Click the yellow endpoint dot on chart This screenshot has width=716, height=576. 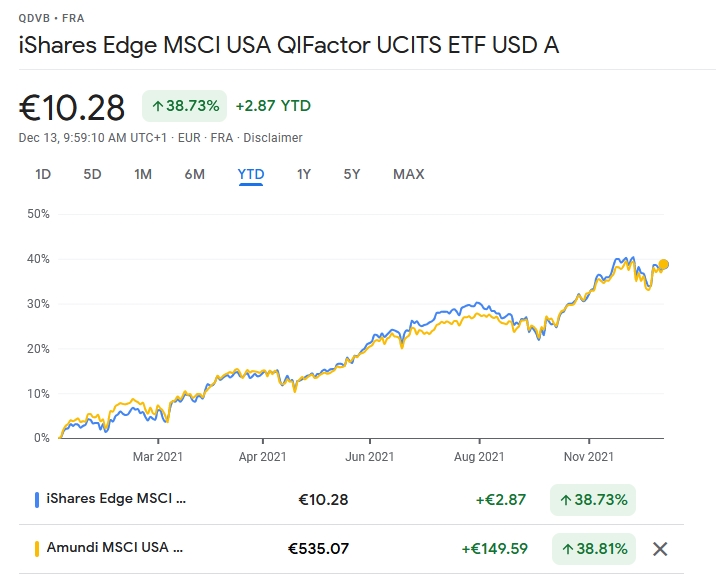tap(663, 264)
